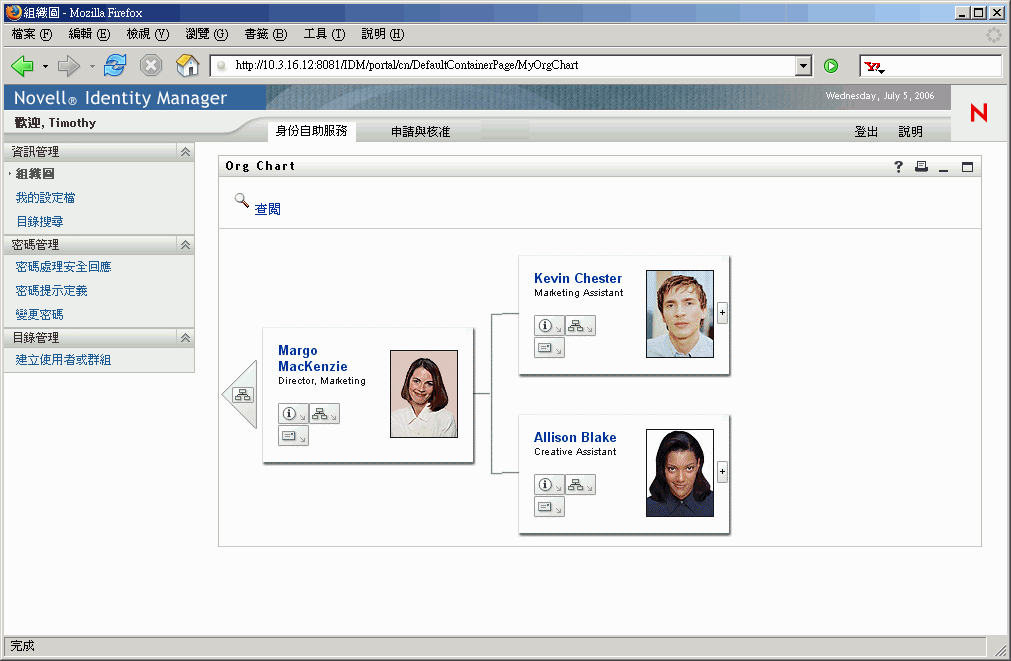
Task: Open 變更密碼 sidebar link
Action: (39, 315)
